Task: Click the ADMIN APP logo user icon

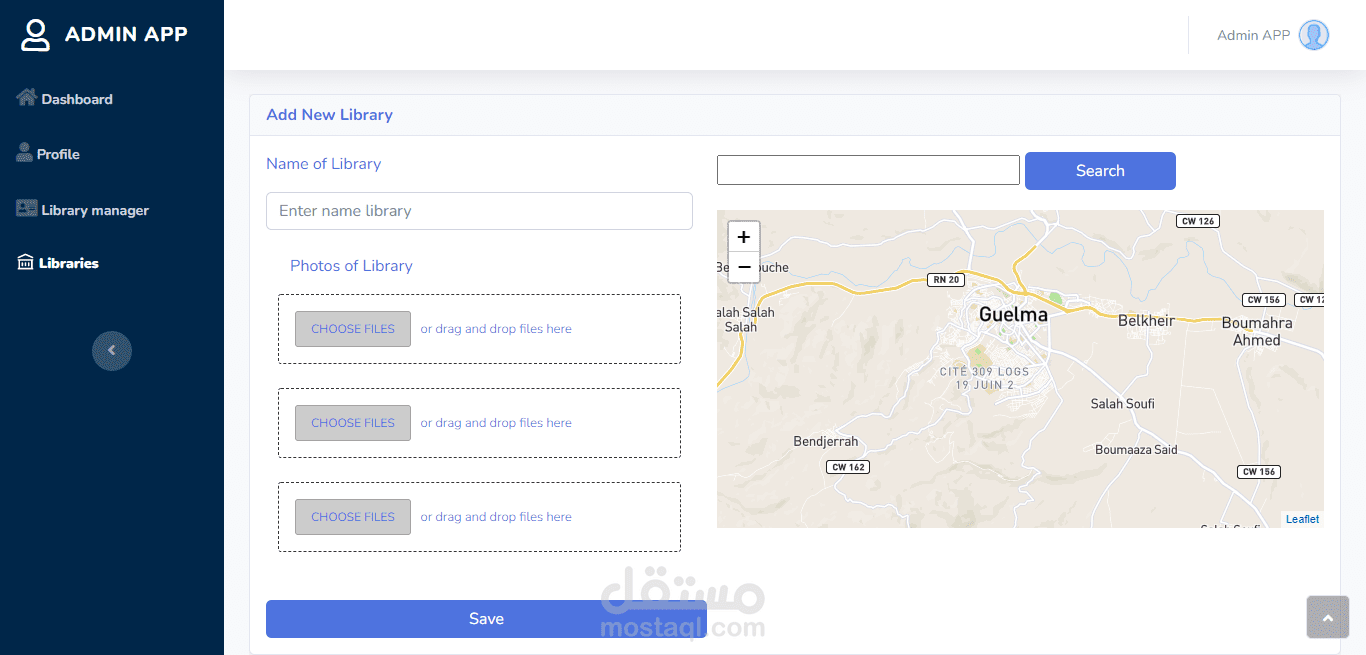Action: pos(35,34)
